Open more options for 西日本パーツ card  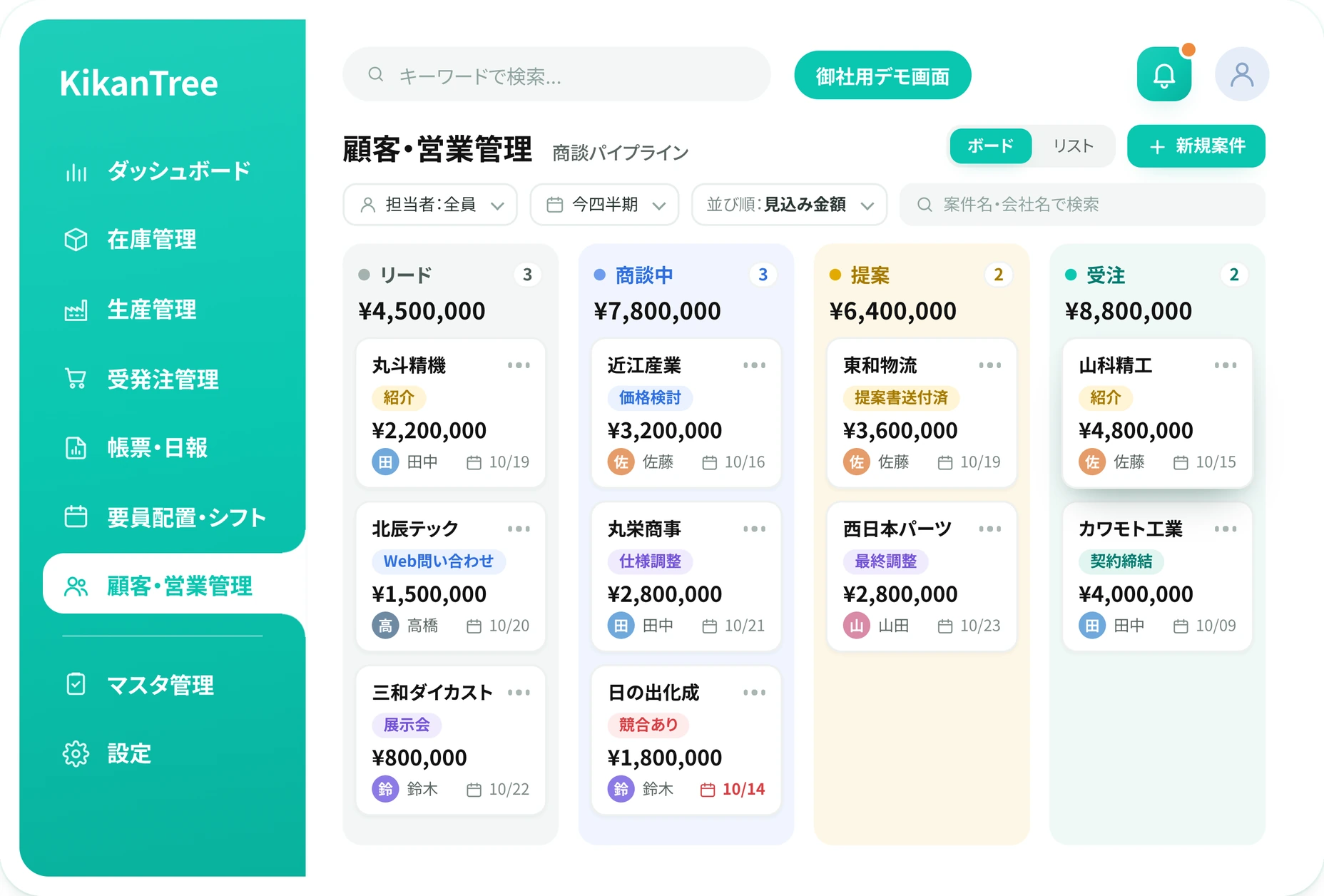tap(989, 529)
